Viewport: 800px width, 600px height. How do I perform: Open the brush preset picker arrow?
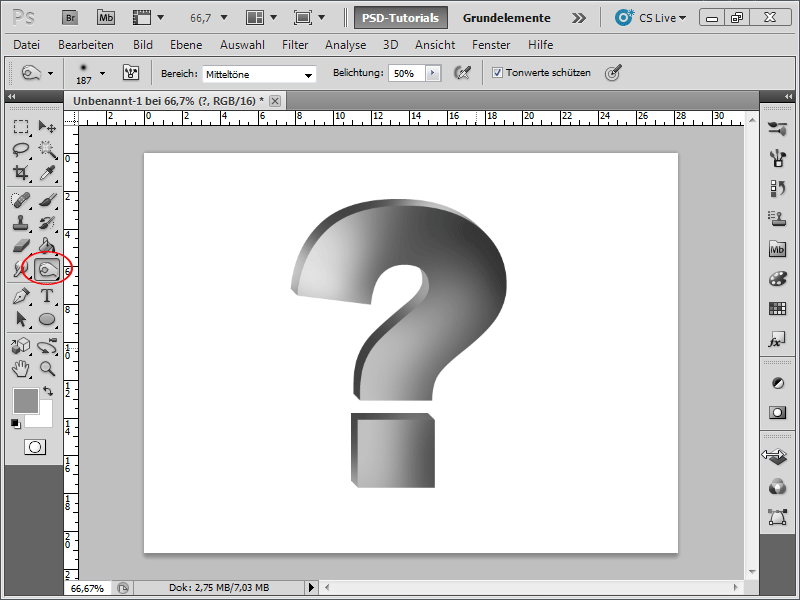click(x=103, y=73)
